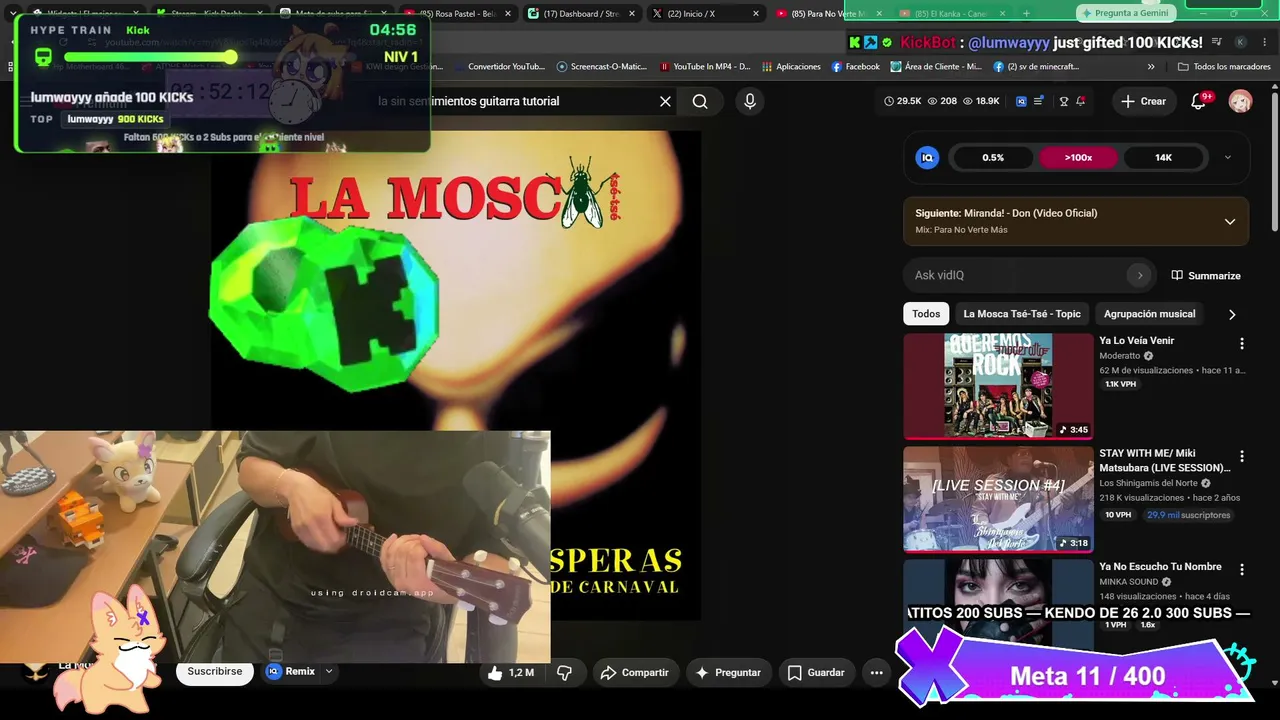Expand the Siguiente: Miranda! - Don mix panel

[x=1230, y=222]
